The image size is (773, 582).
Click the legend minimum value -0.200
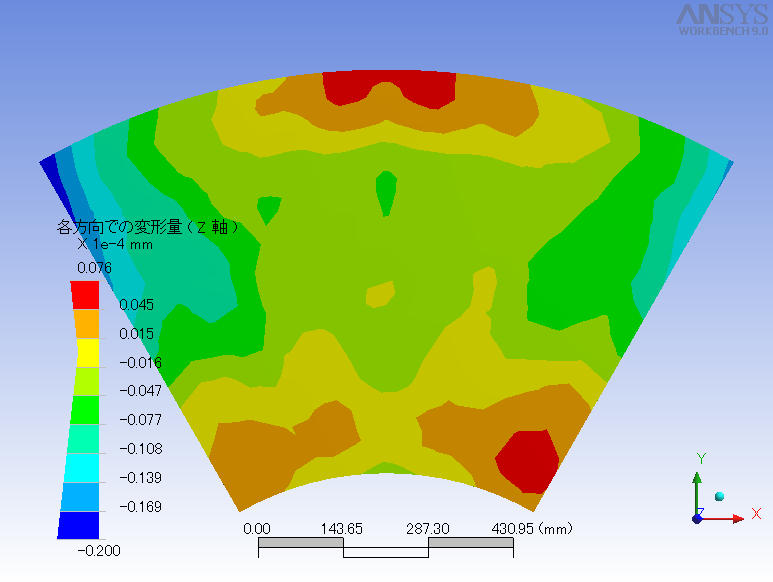pos(99,550)
